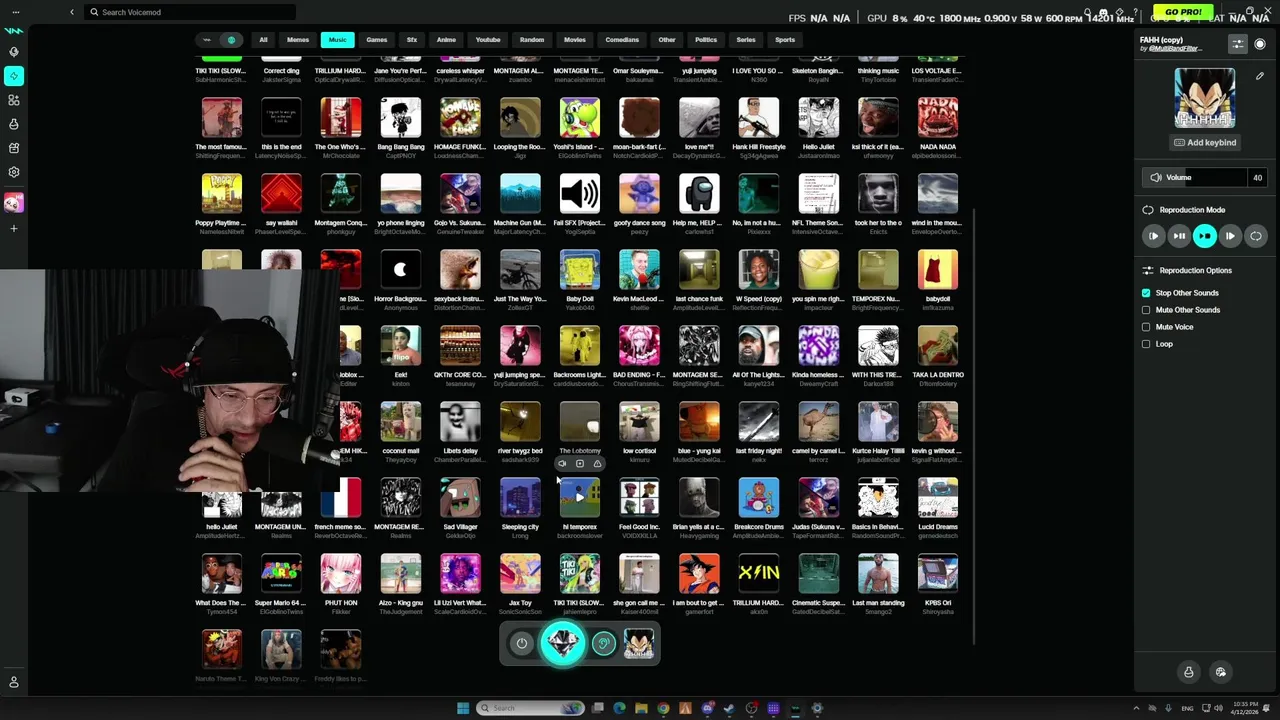Play the I am bout to get Goku sound
This screenshot has width=1280, height=720.
tap(699, 574)
